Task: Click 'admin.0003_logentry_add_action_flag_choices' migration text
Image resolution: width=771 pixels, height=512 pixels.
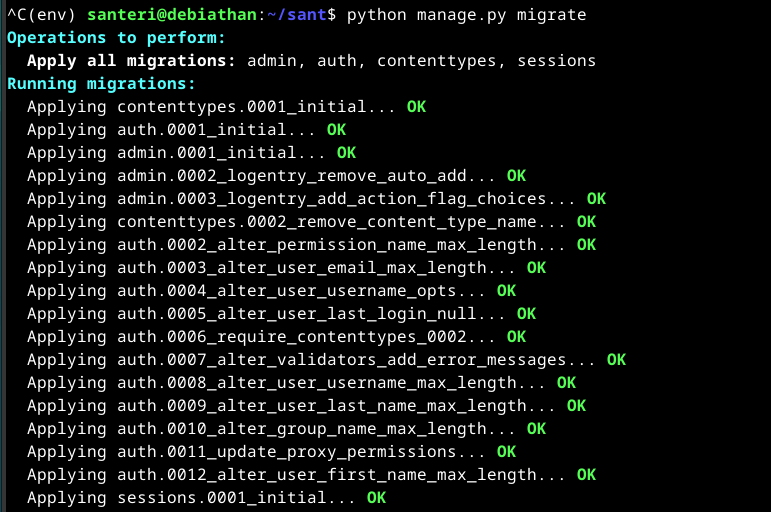Action: [331, 199]
